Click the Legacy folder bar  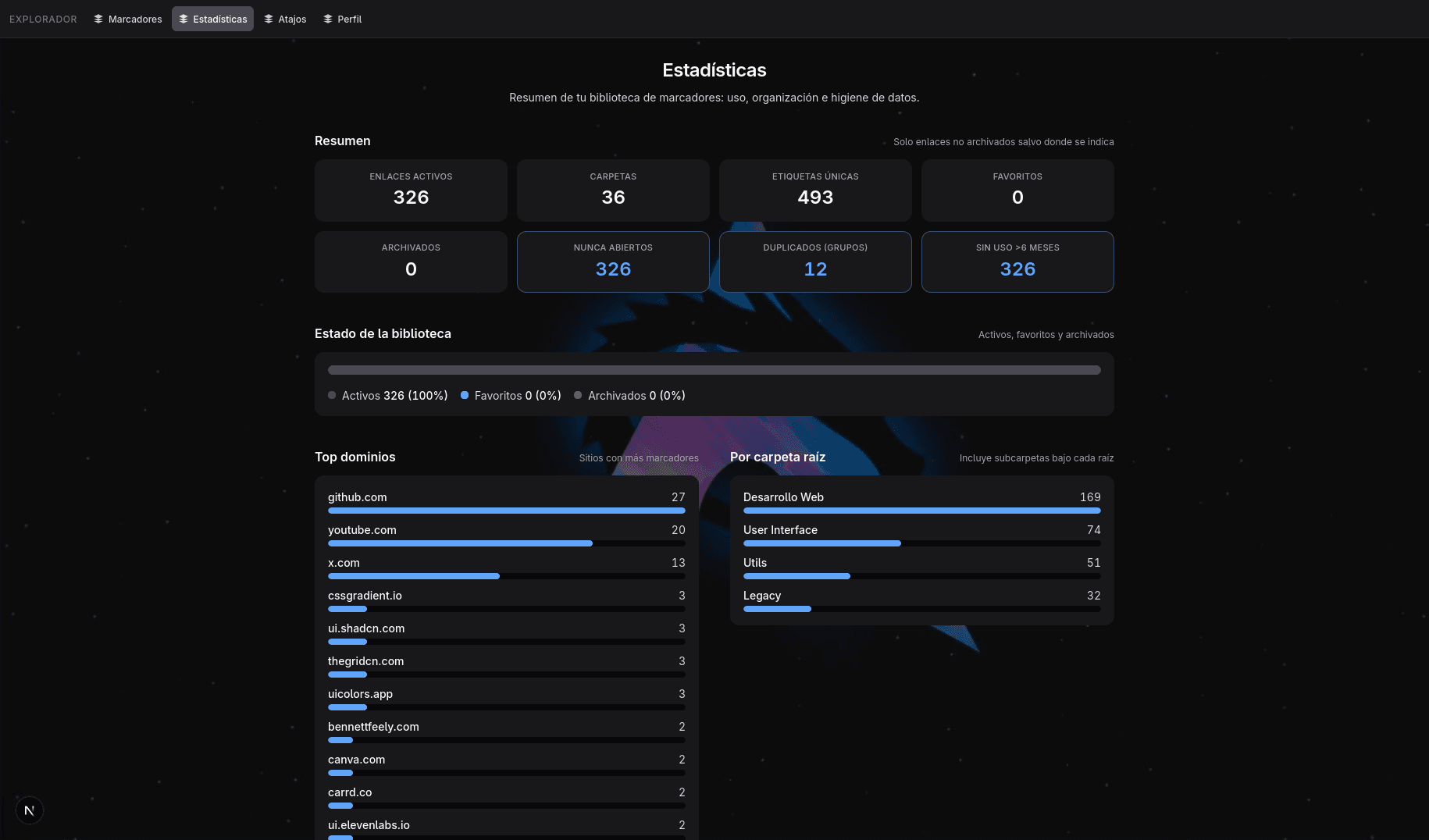[x=922, y=609]
